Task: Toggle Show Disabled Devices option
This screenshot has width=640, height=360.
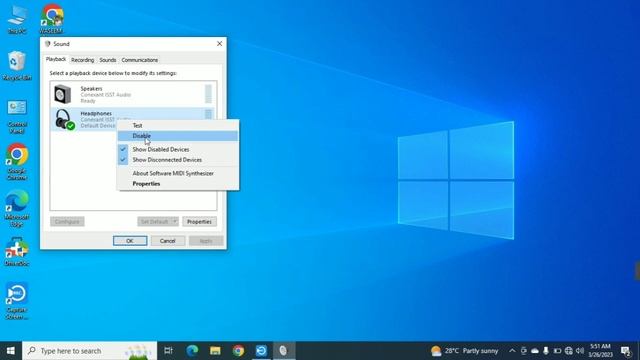Action: click(178, 149)
